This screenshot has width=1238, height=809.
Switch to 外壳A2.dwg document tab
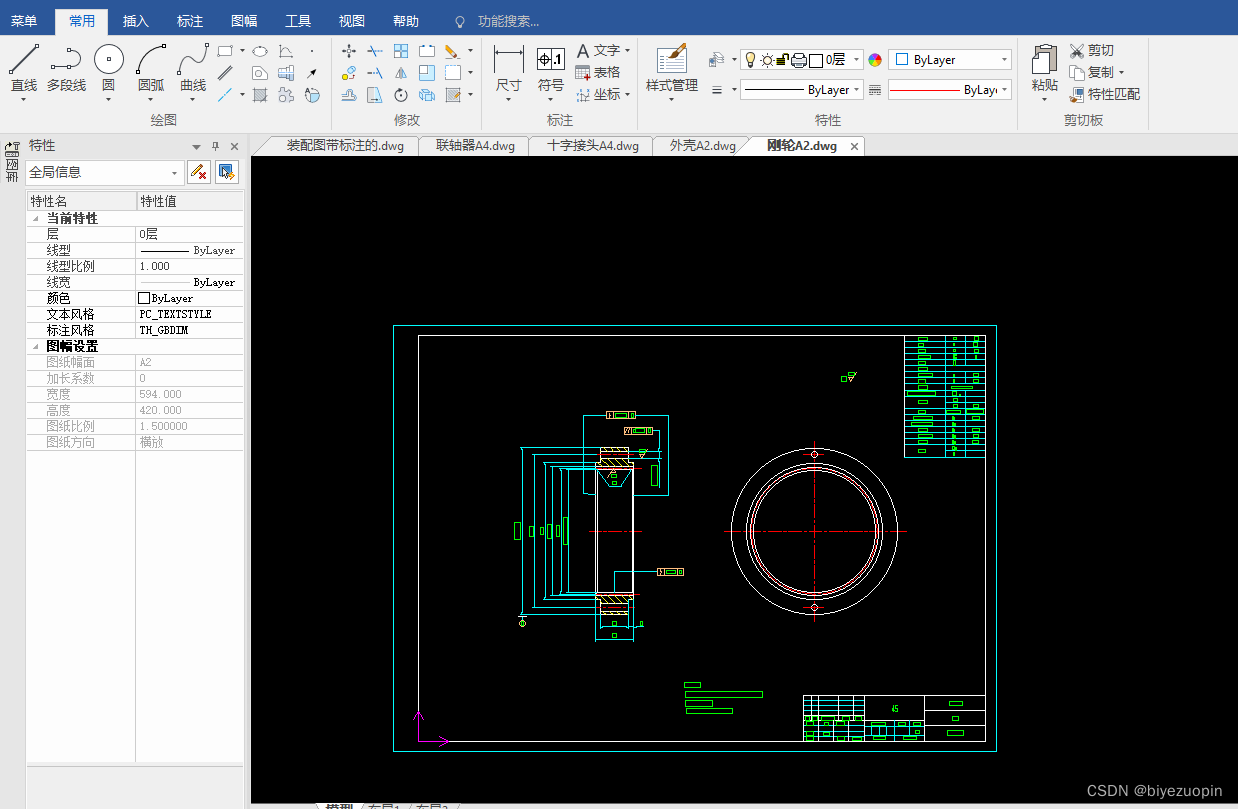point(702,146)
